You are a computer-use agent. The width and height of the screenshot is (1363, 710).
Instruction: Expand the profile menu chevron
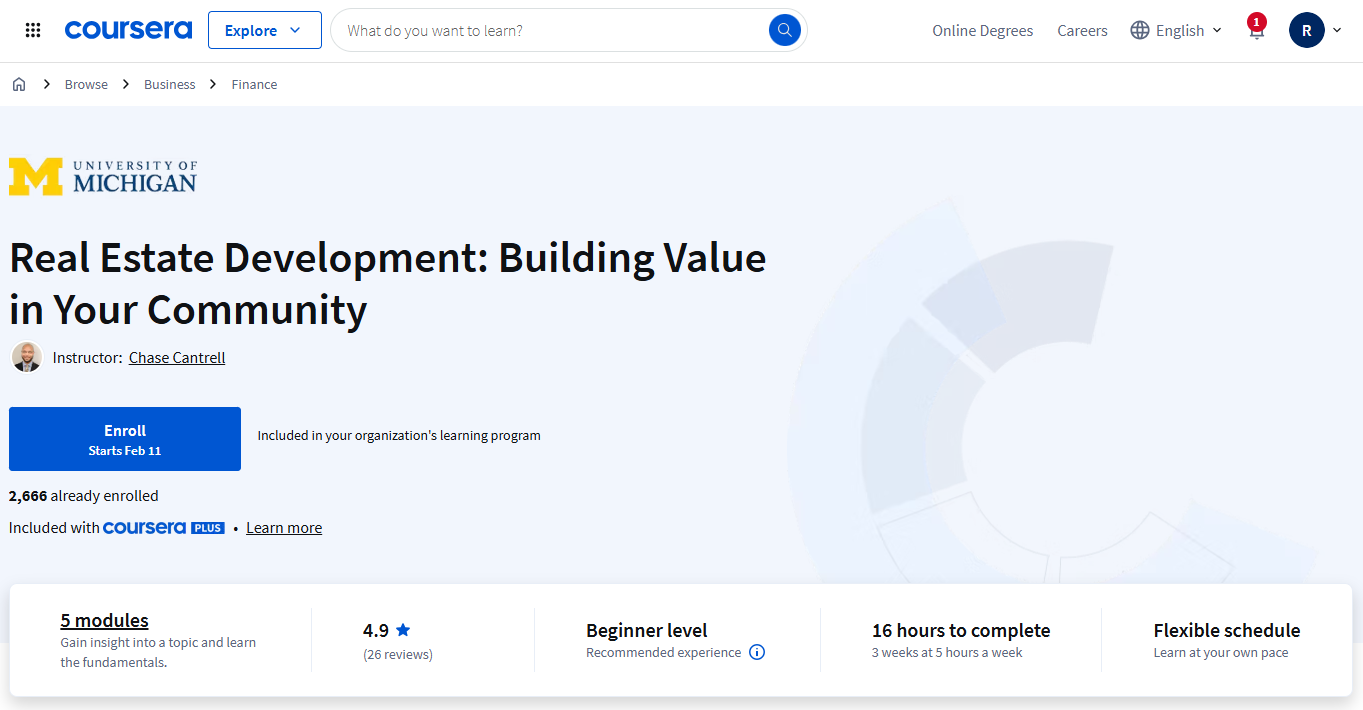pos(1337,30)
